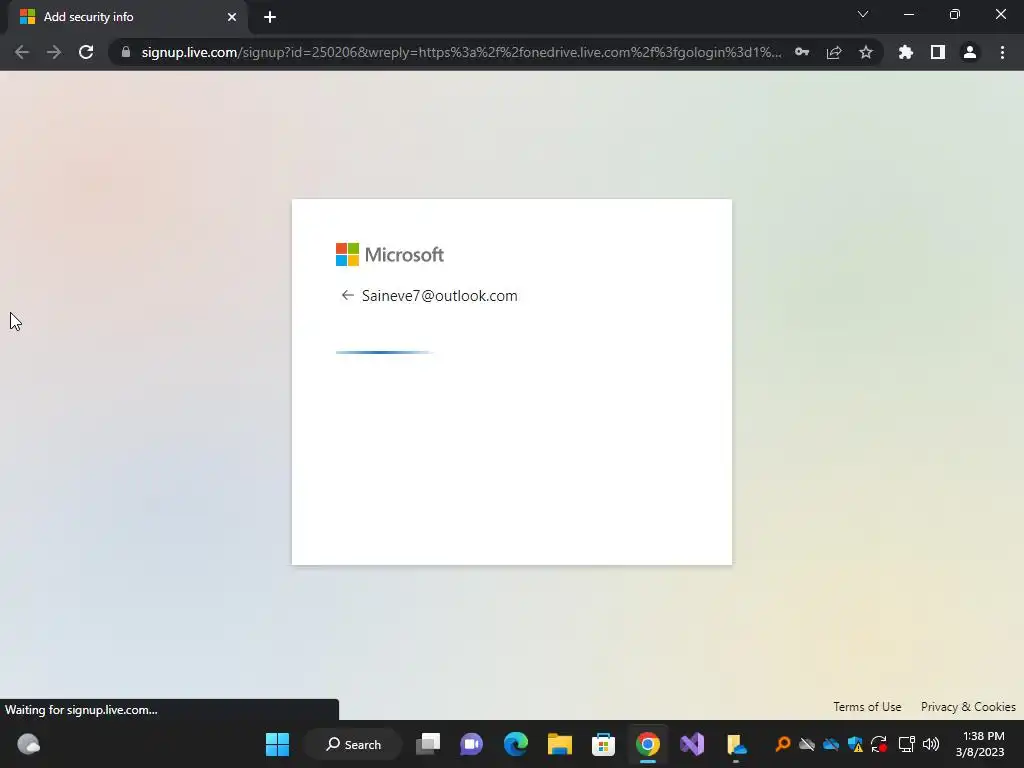Open the Chrome profile avatar
The image size is (1024, 768).
970,52
